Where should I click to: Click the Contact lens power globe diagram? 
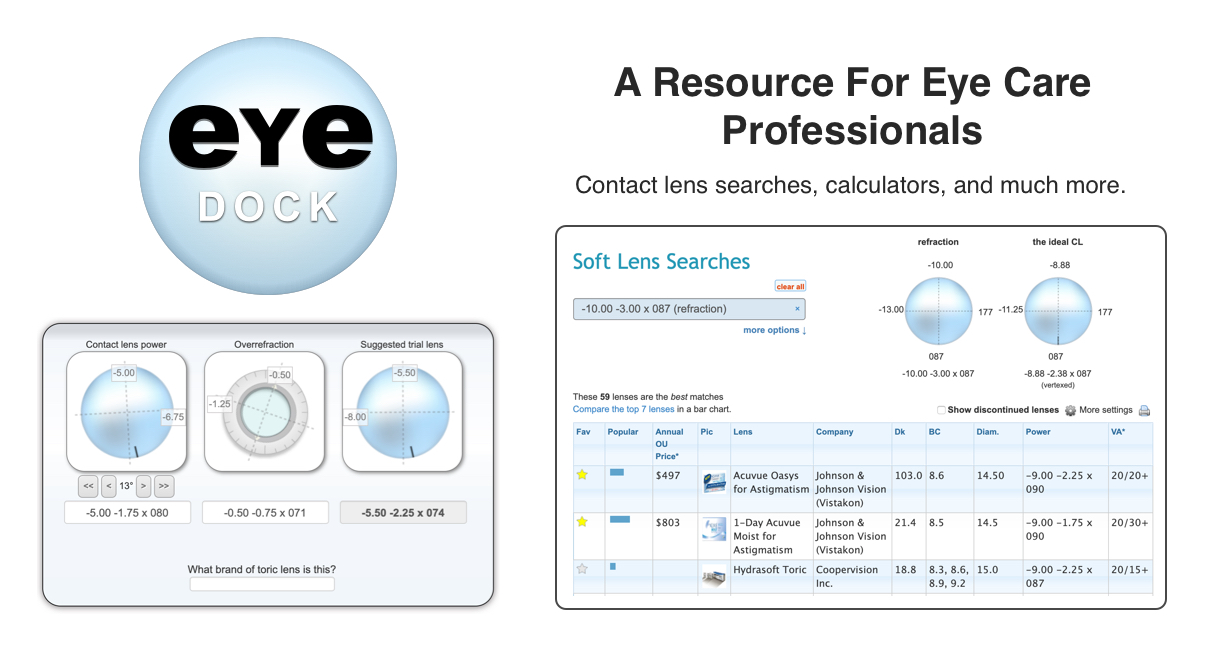coord(126,411)
